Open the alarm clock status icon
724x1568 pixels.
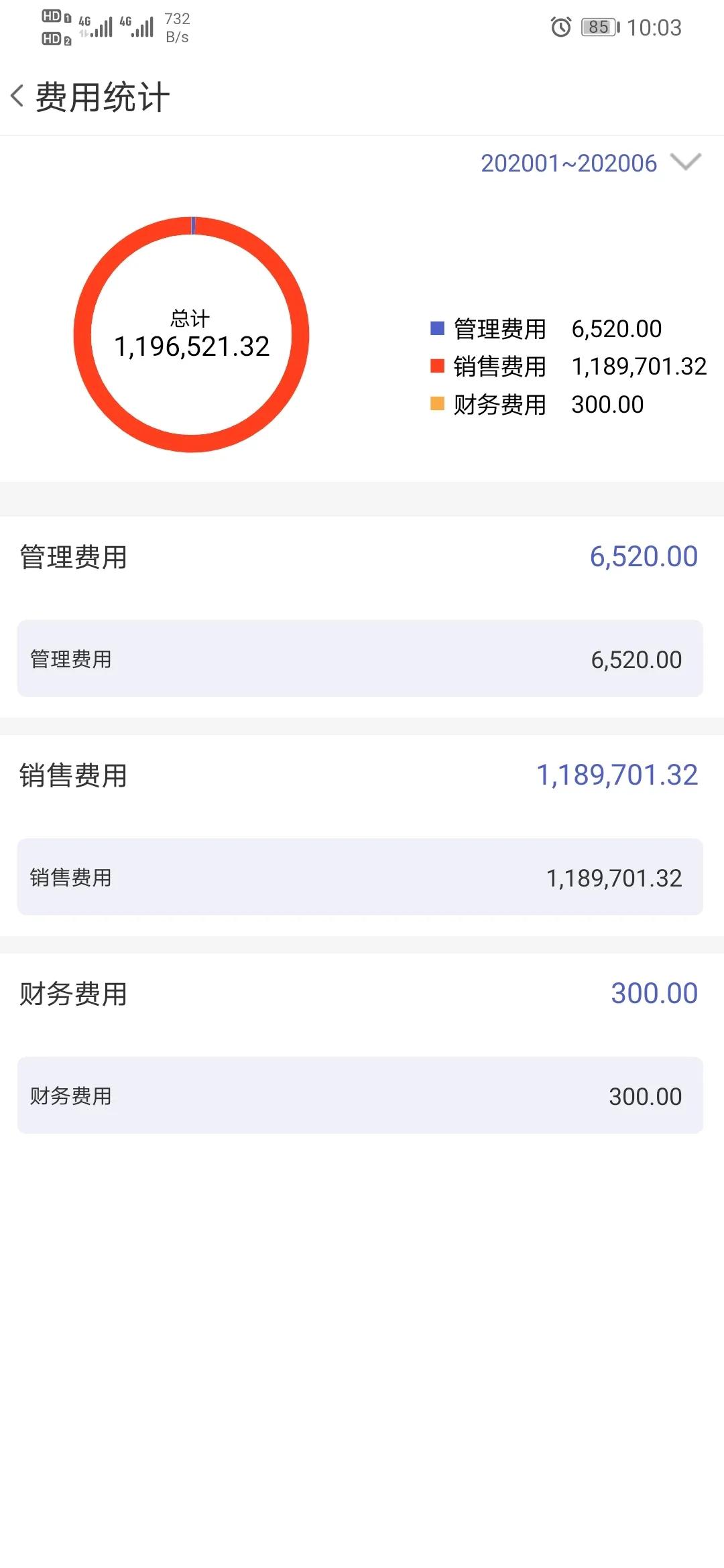pos(561,27)
